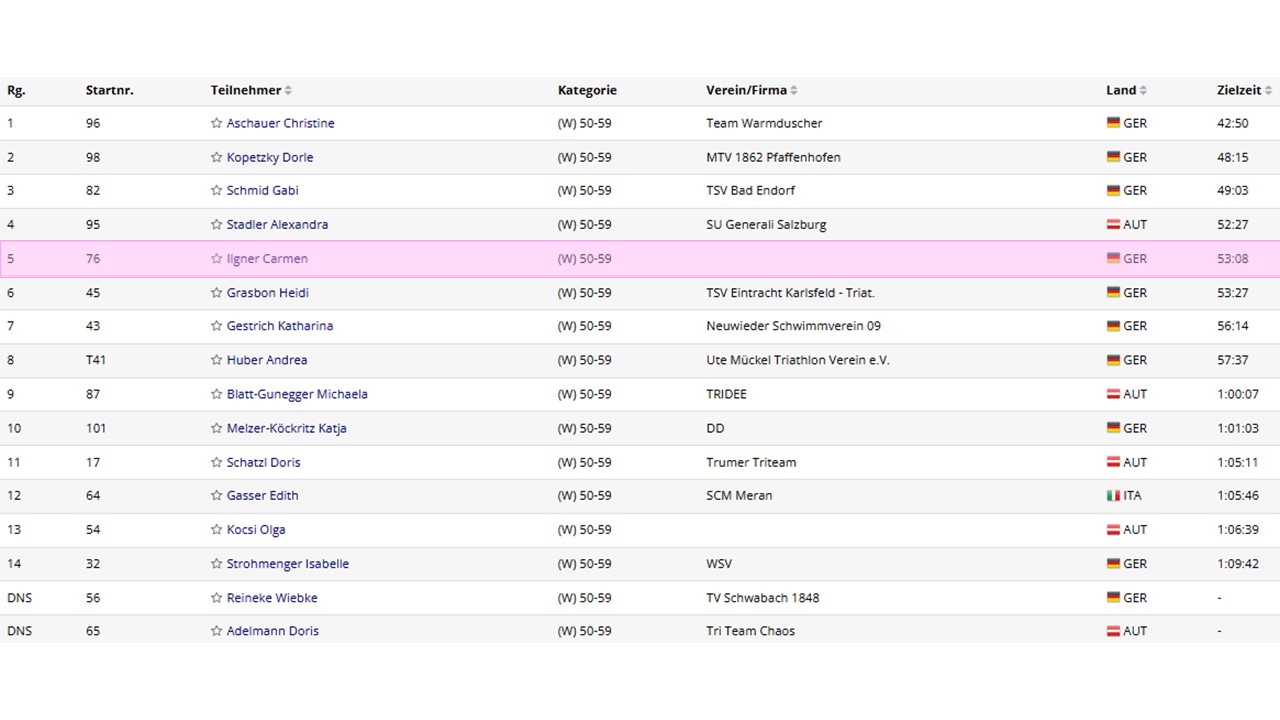Click the Kategorie column header
Image resolution: width=1280 pixels, height=720 pixels.
coord(587,90)
